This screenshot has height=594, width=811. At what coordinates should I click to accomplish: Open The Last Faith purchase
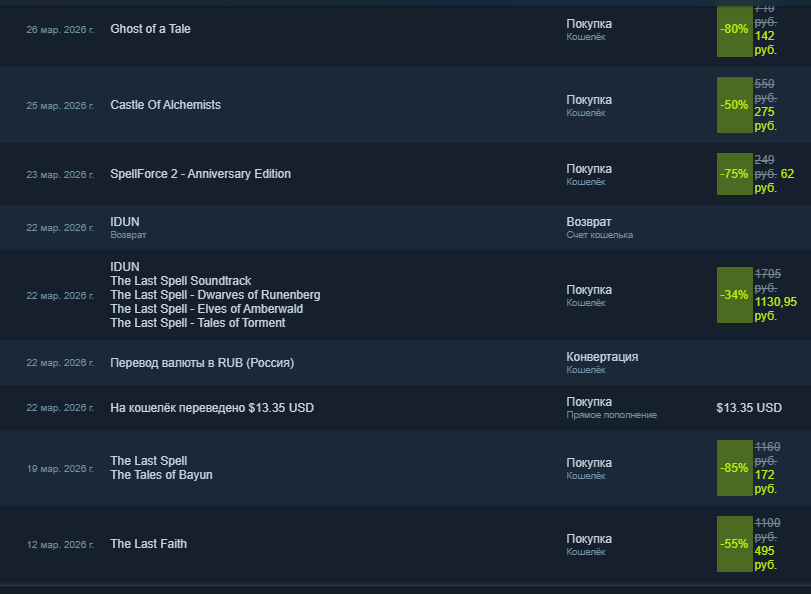point(148,544)
